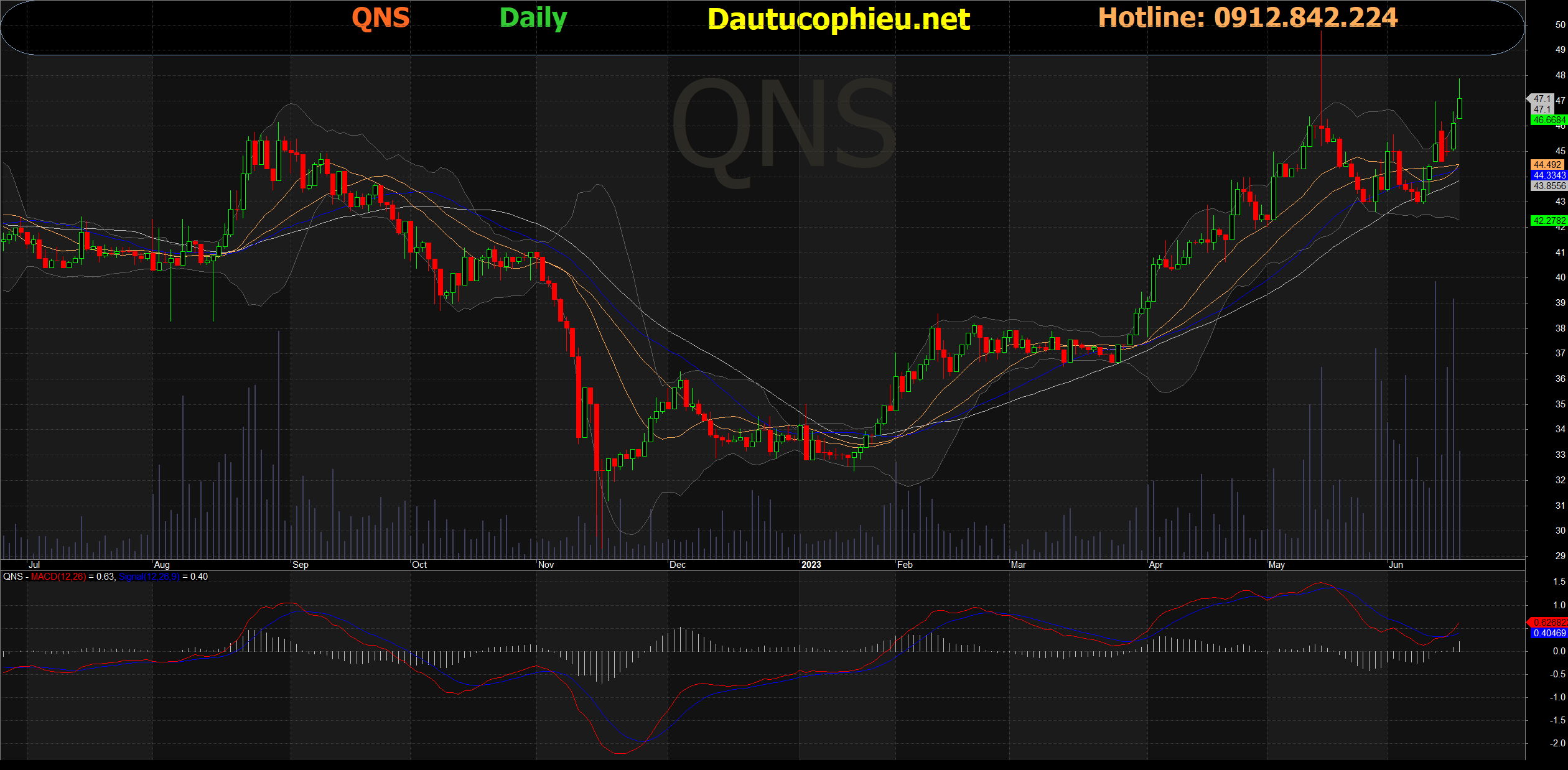The image size is (1568, 770).
Task: Click the latest green candlestick on chart
Action: pyautogui.click(x=1460, y=108)
